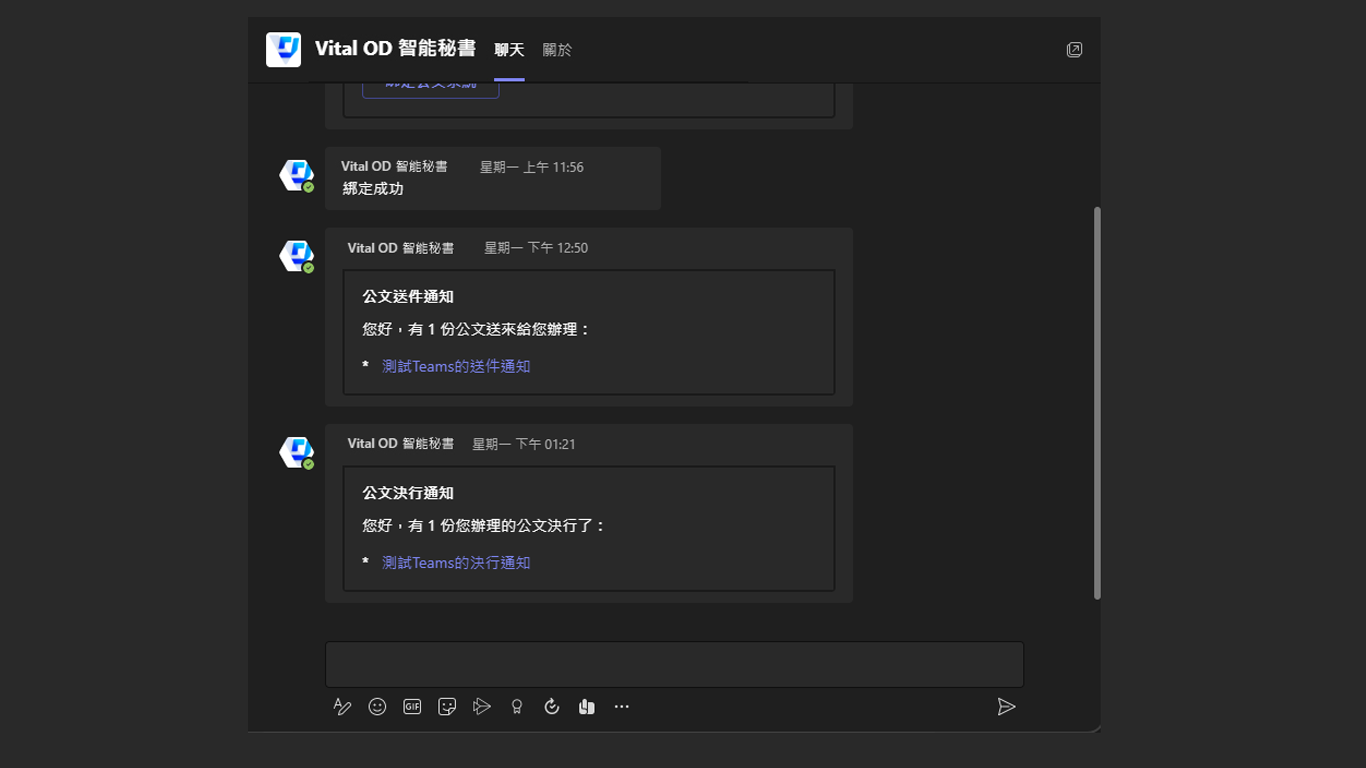Click the 綁定成功 message text

pos(373,189)
